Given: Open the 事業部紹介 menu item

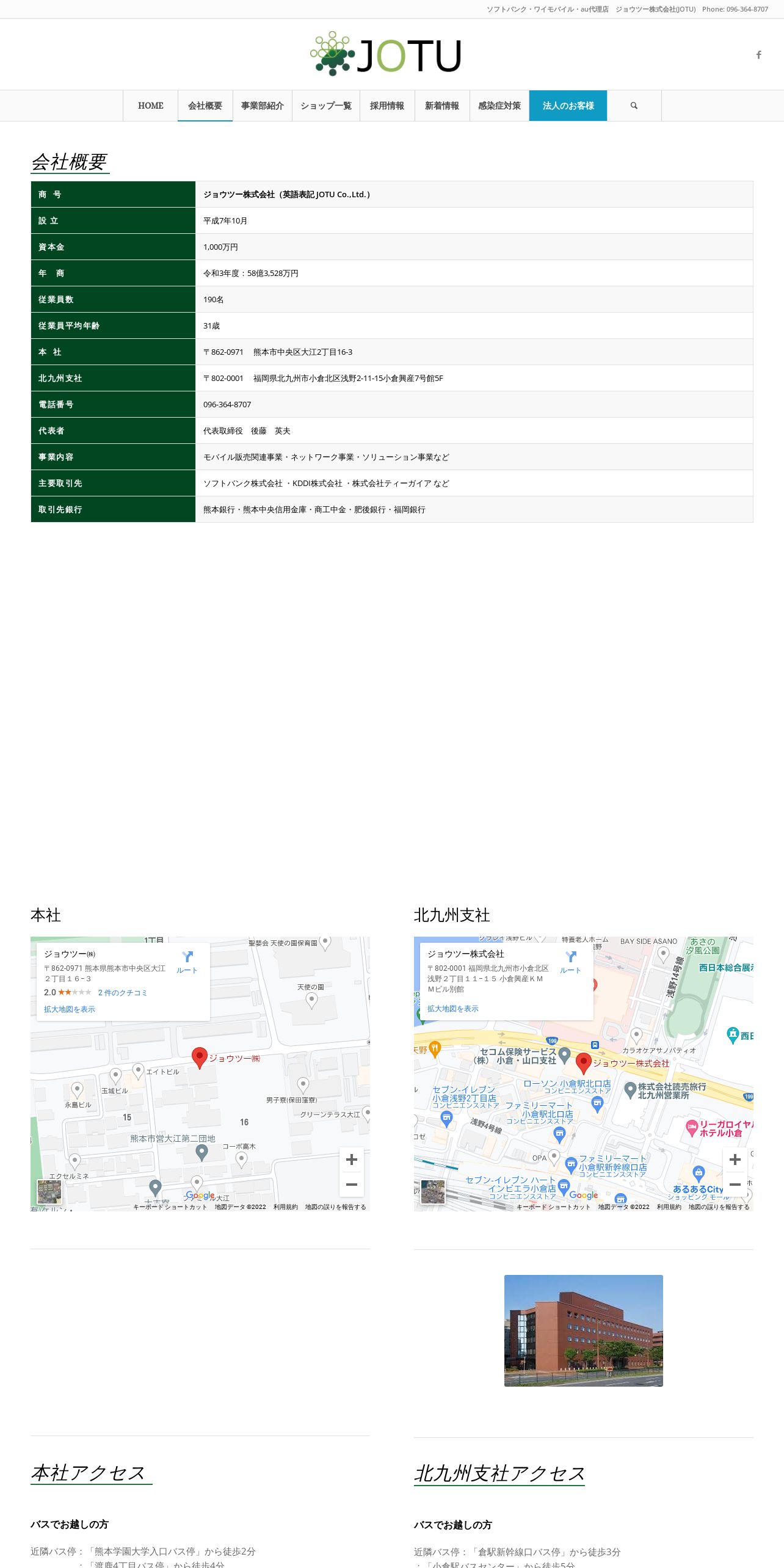Looking at the screenshot, I should 263,106.
